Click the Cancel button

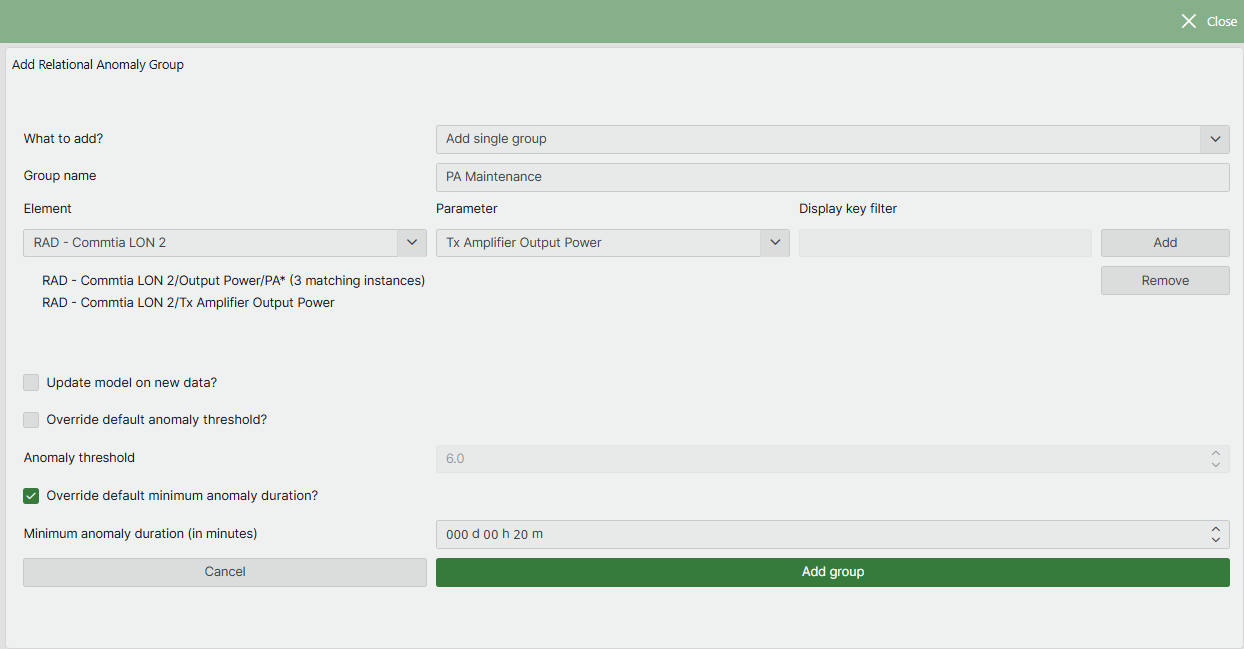225,572
